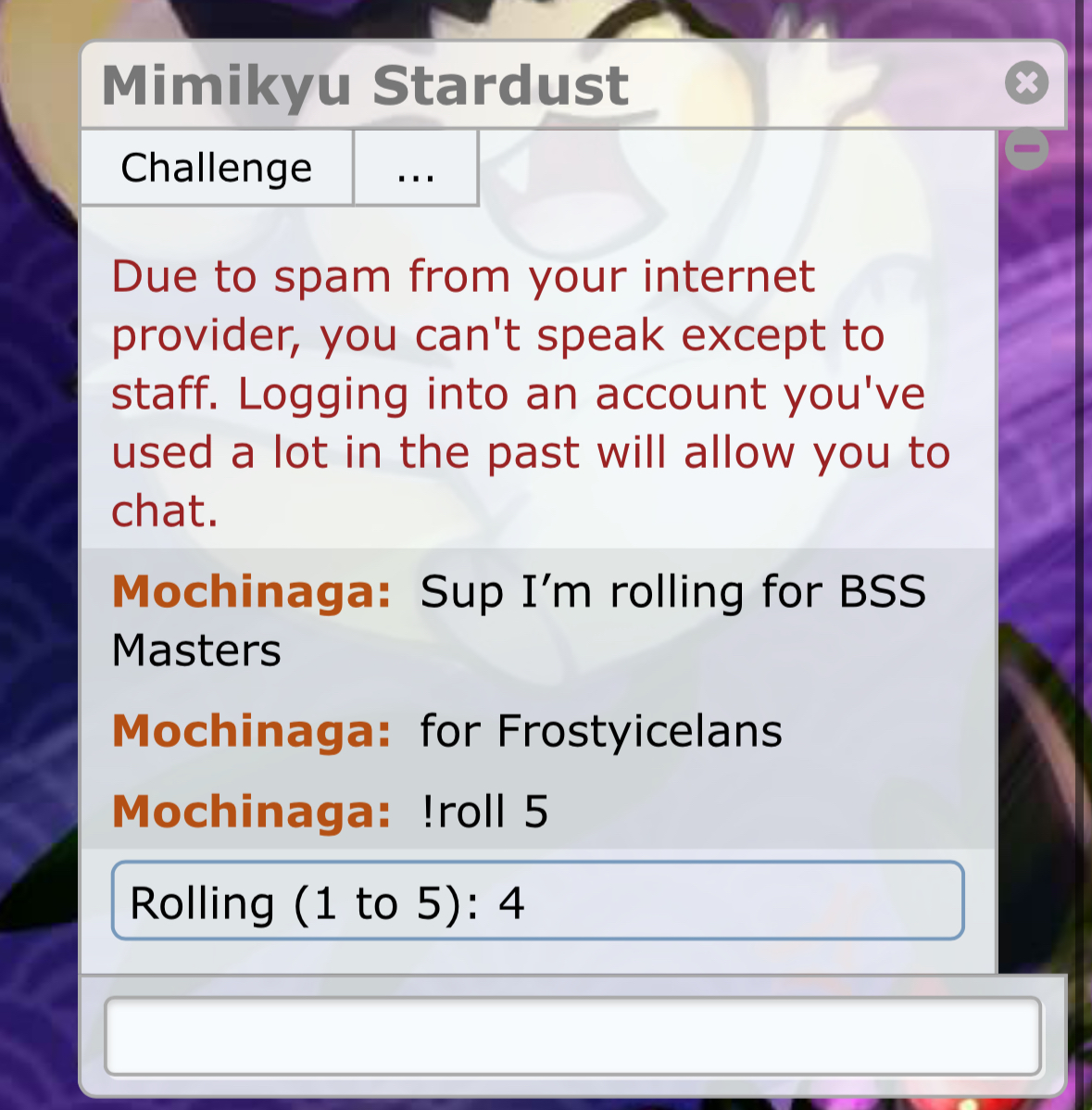Click the Mochinaga name beside 'for Frostyicelans'
Image resolution: width=1092 pixels, height=1110 pixels.
coord(251,730)
